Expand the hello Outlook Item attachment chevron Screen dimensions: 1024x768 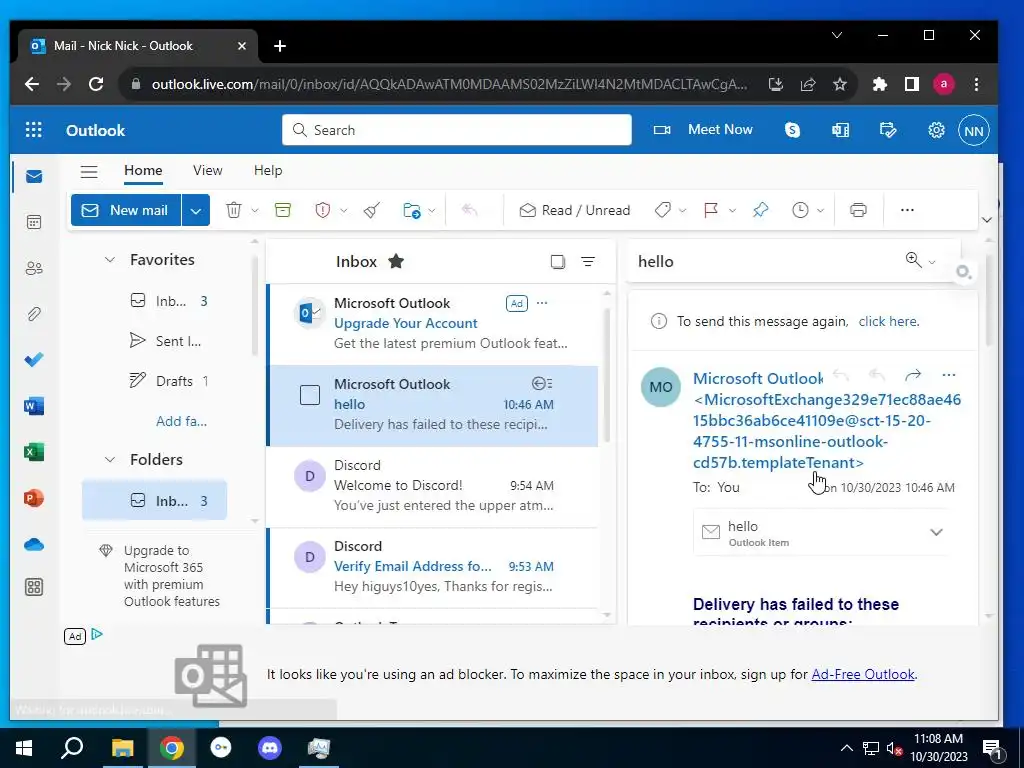click(x=936, y=532)
